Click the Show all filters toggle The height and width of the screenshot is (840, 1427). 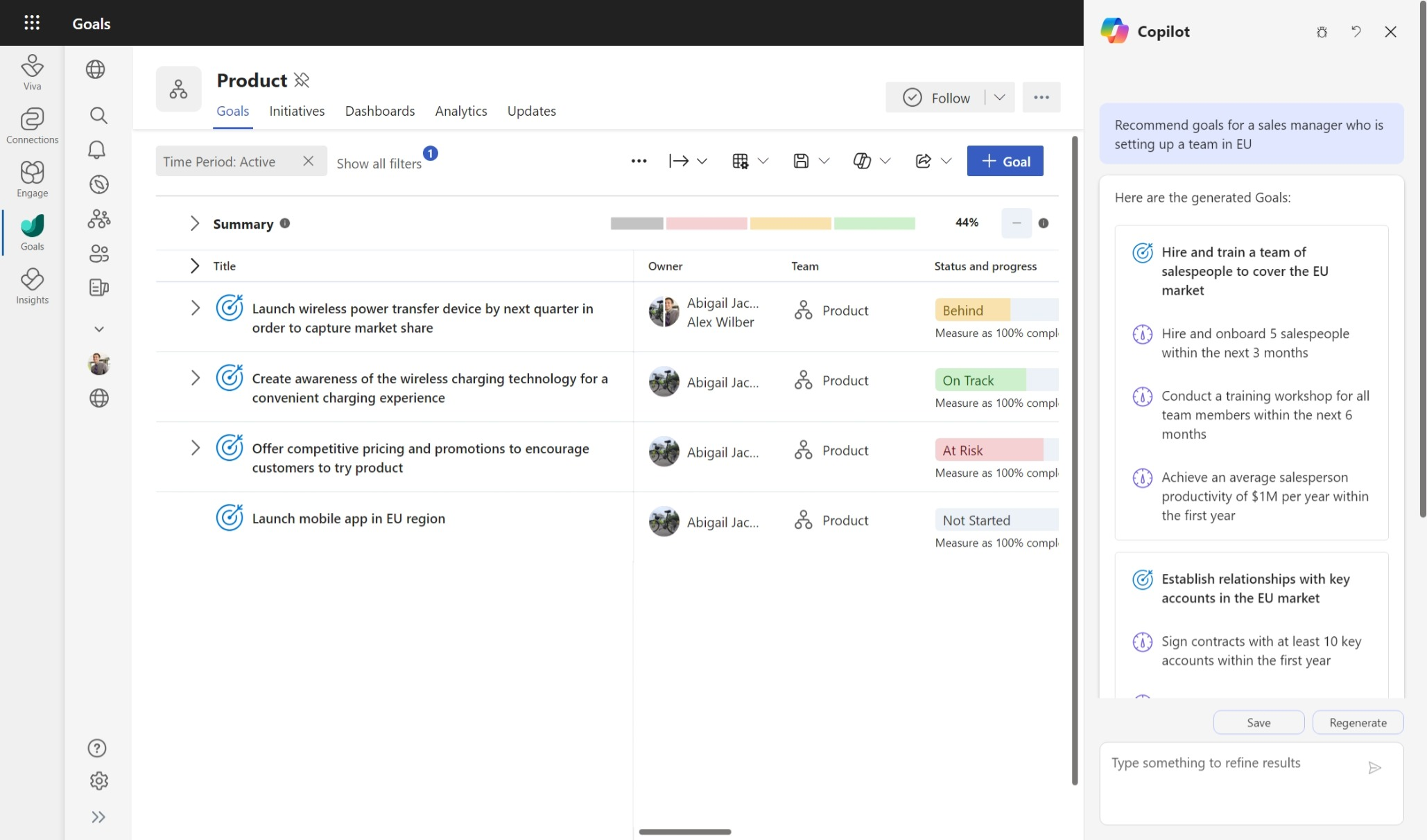379,161
